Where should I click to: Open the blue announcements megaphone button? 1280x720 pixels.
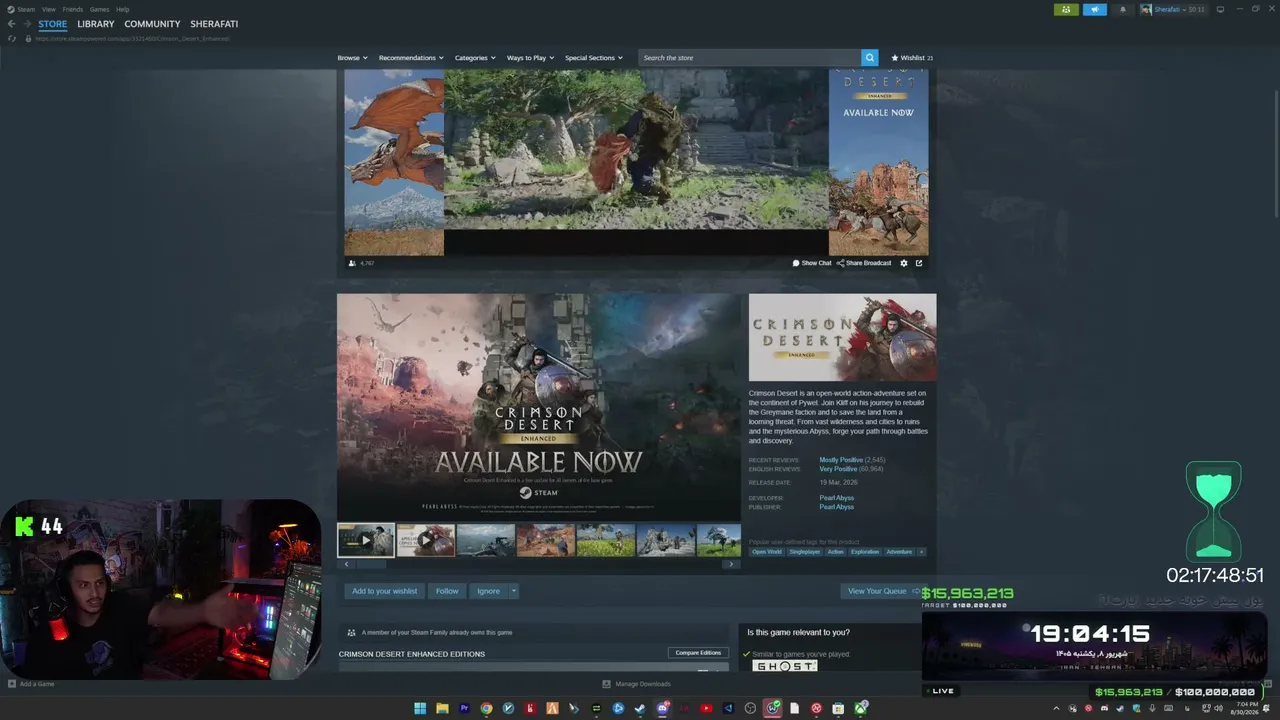click(1094, 9)
